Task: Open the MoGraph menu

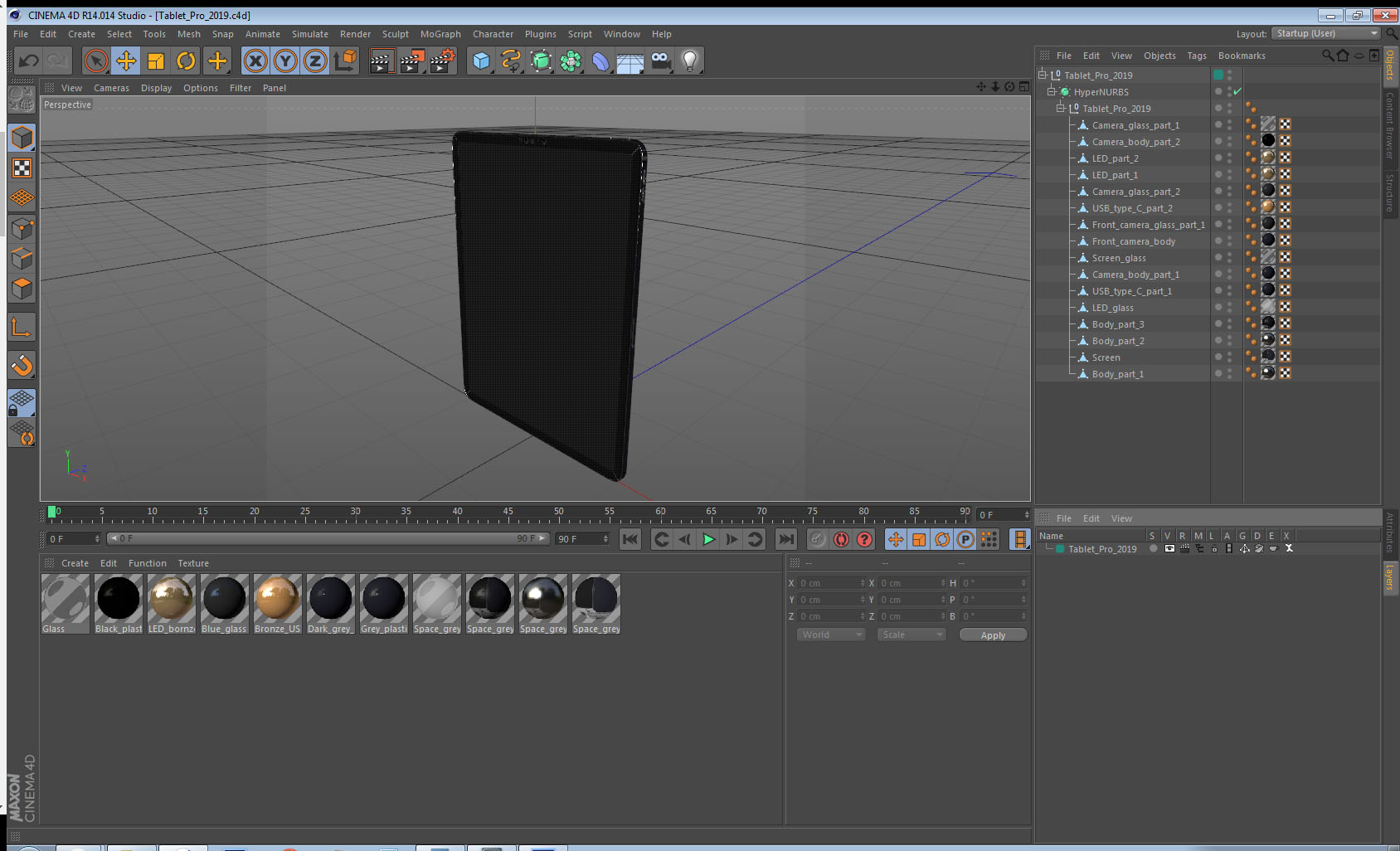Action: tap(440, 34)
